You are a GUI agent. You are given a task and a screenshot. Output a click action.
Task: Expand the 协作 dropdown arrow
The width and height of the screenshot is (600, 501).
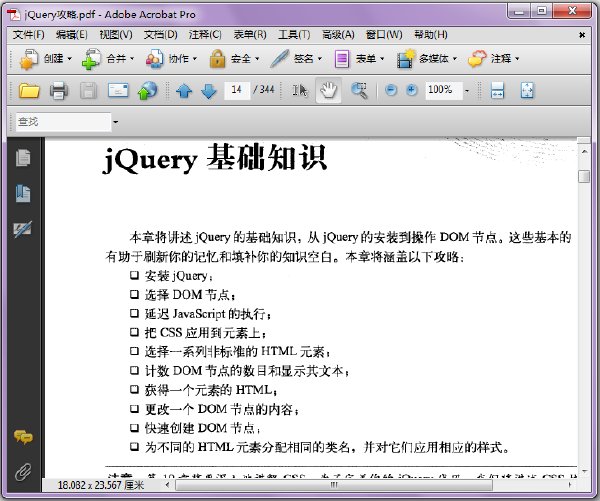pos(195,59)
